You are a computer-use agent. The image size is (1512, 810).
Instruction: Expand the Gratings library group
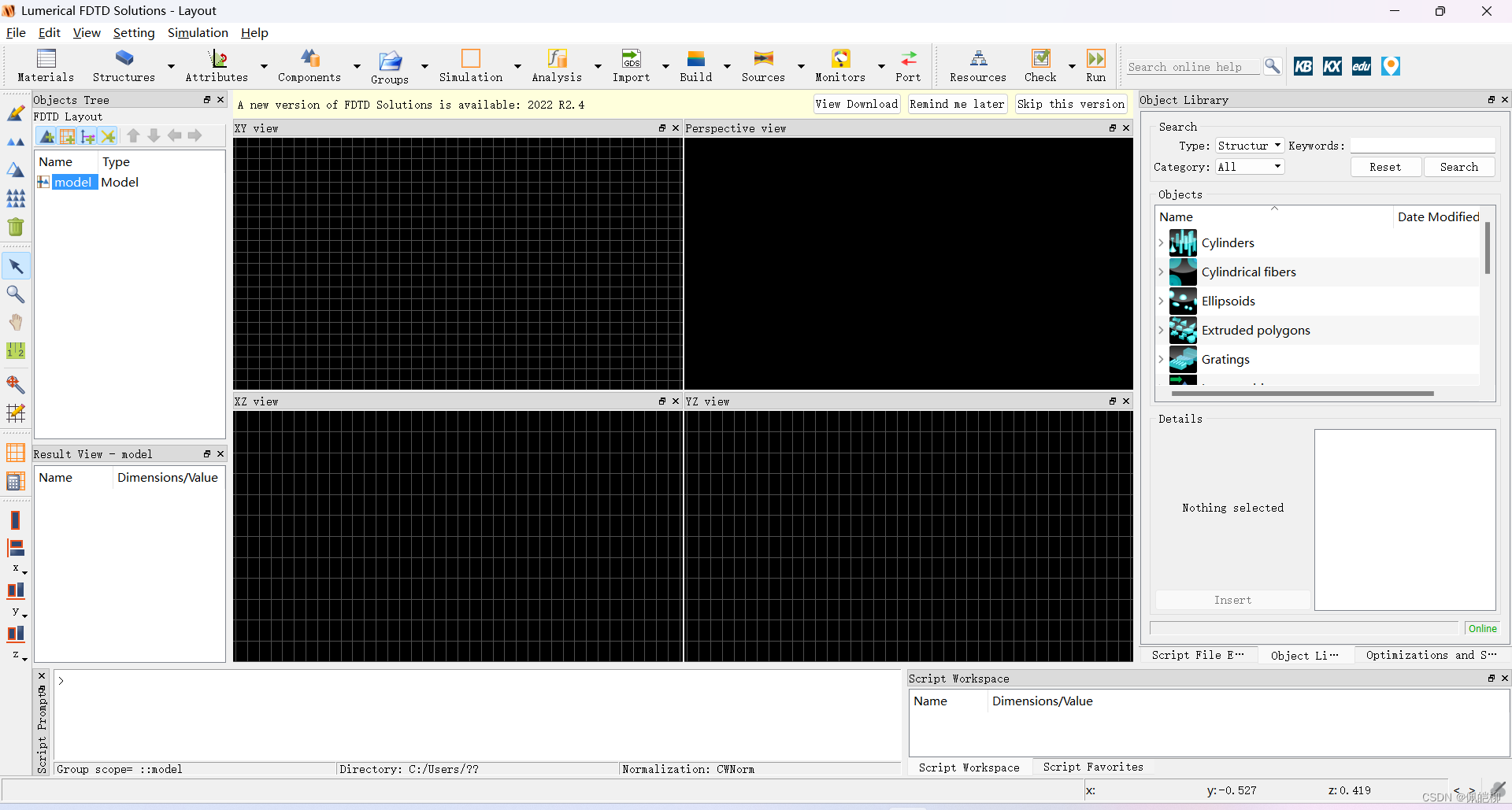(1161, 359)
